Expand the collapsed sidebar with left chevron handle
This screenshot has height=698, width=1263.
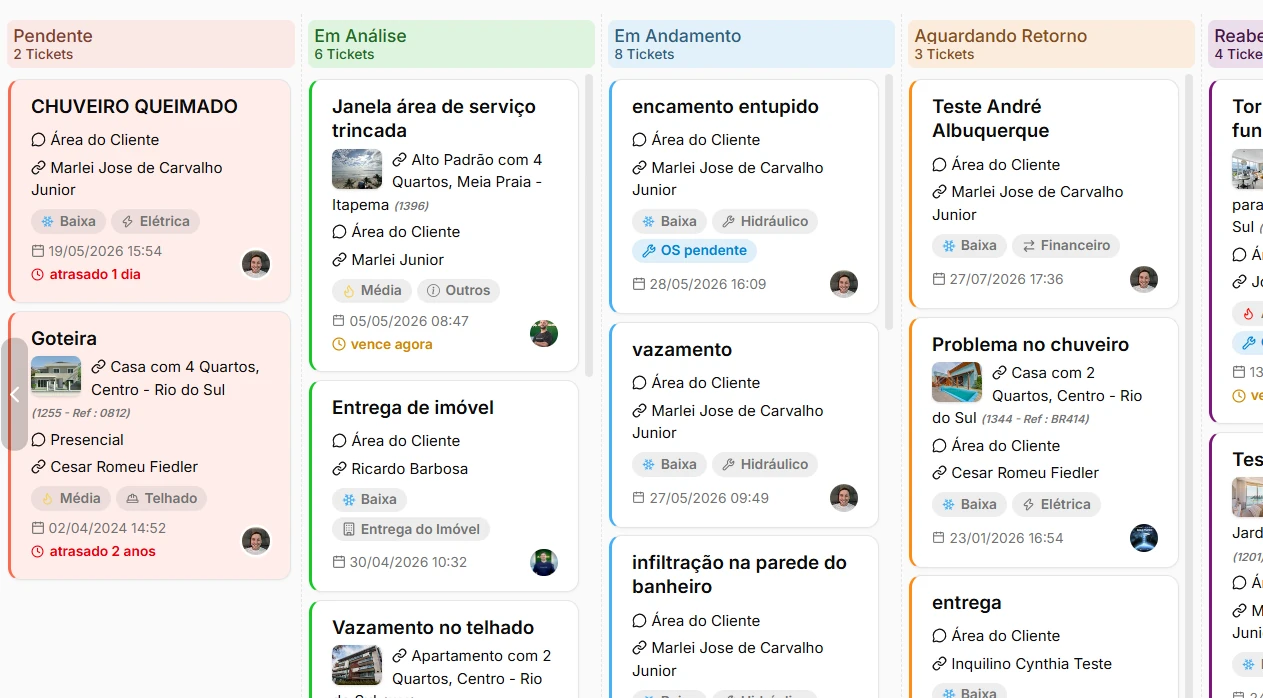tap(14, 394)
